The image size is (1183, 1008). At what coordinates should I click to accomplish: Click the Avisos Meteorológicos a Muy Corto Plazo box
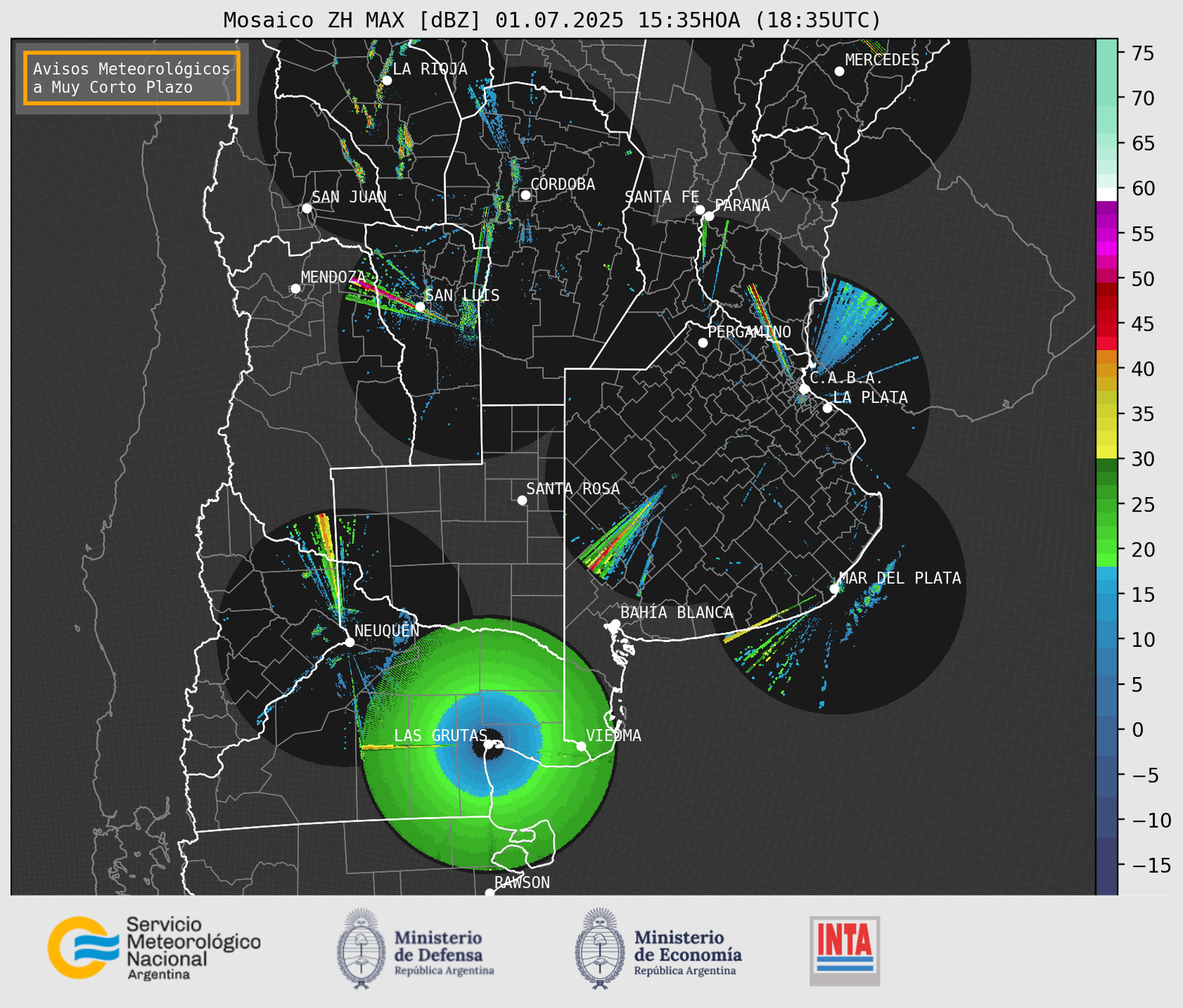tap(132, 78)
